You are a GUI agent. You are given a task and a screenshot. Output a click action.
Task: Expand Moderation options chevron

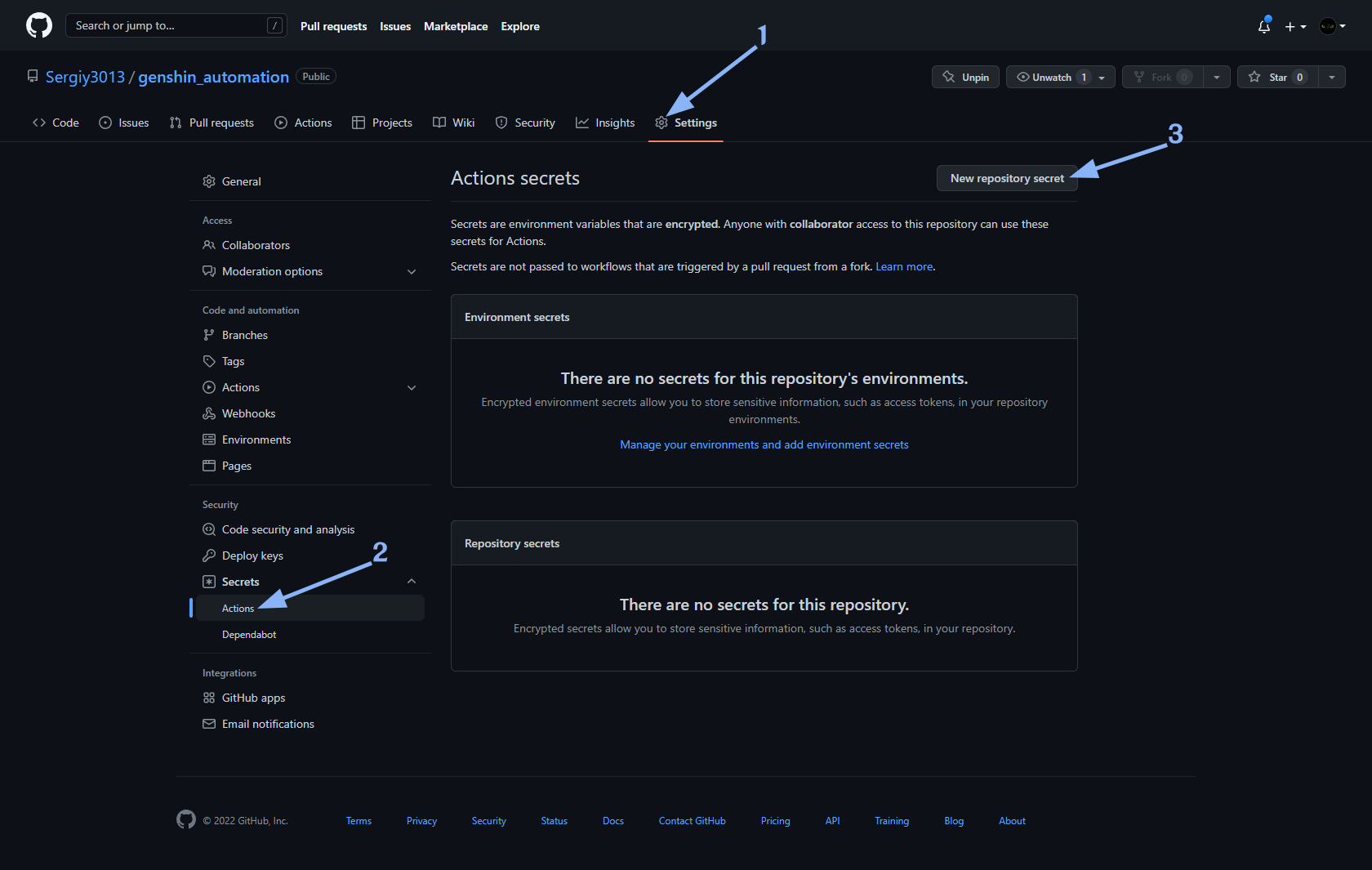(412, 271)
